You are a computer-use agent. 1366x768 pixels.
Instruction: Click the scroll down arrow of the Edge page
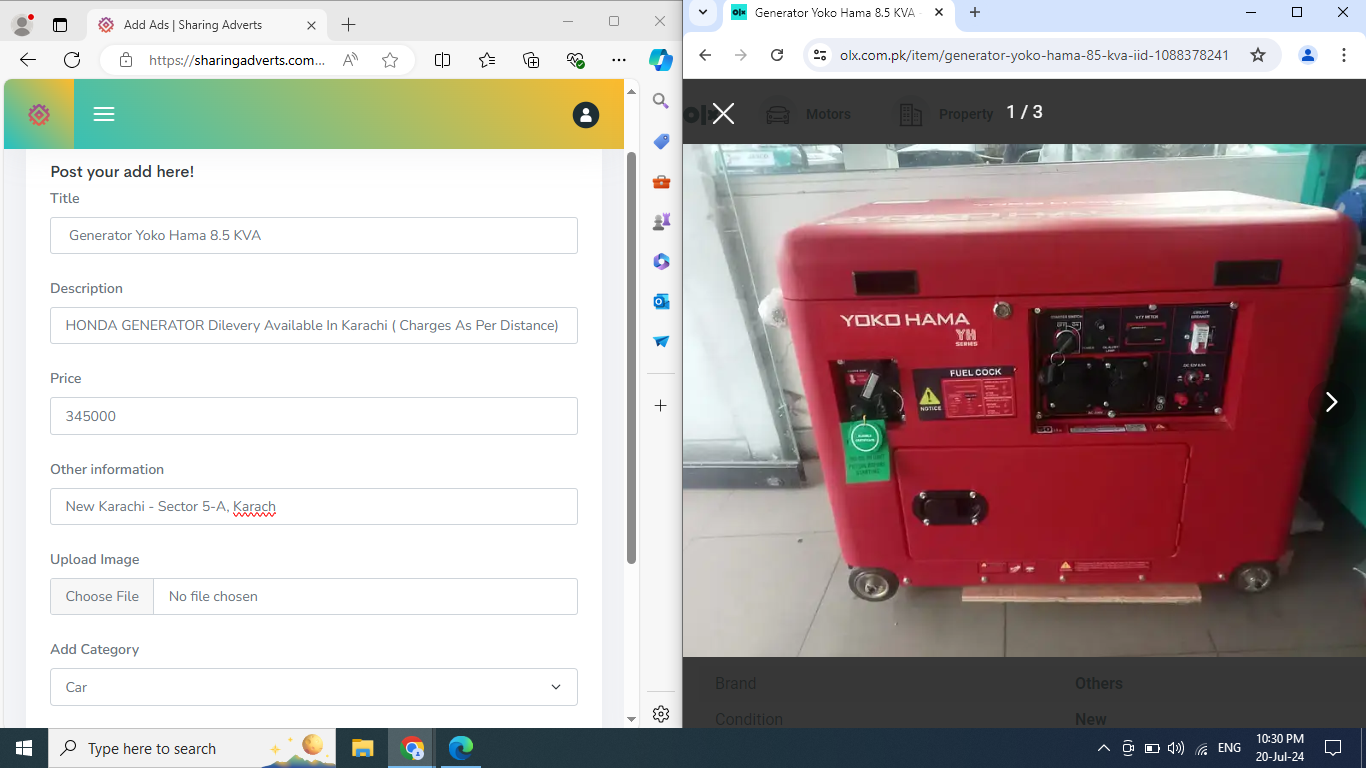pyautogui.click(x=631, y=719)
